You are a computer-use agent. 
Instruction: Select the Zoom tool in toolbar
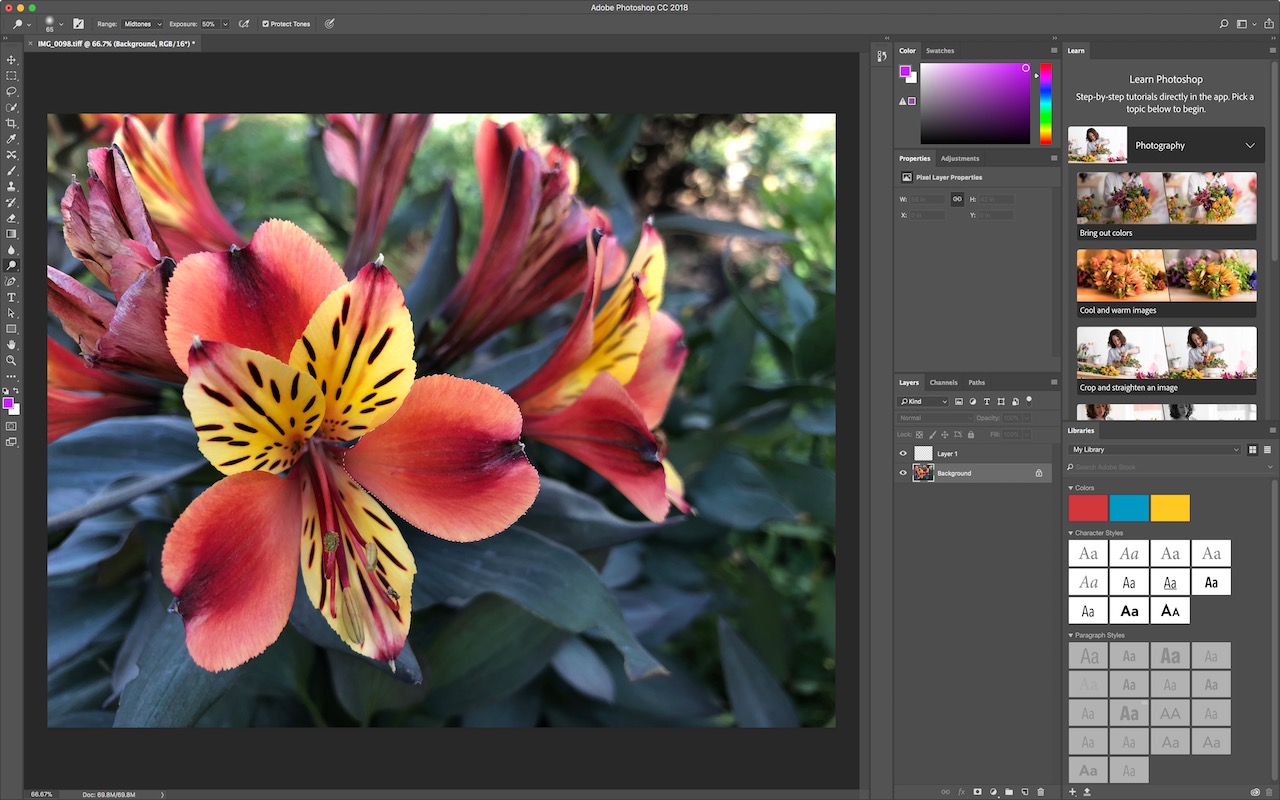[x=12, y=360]
